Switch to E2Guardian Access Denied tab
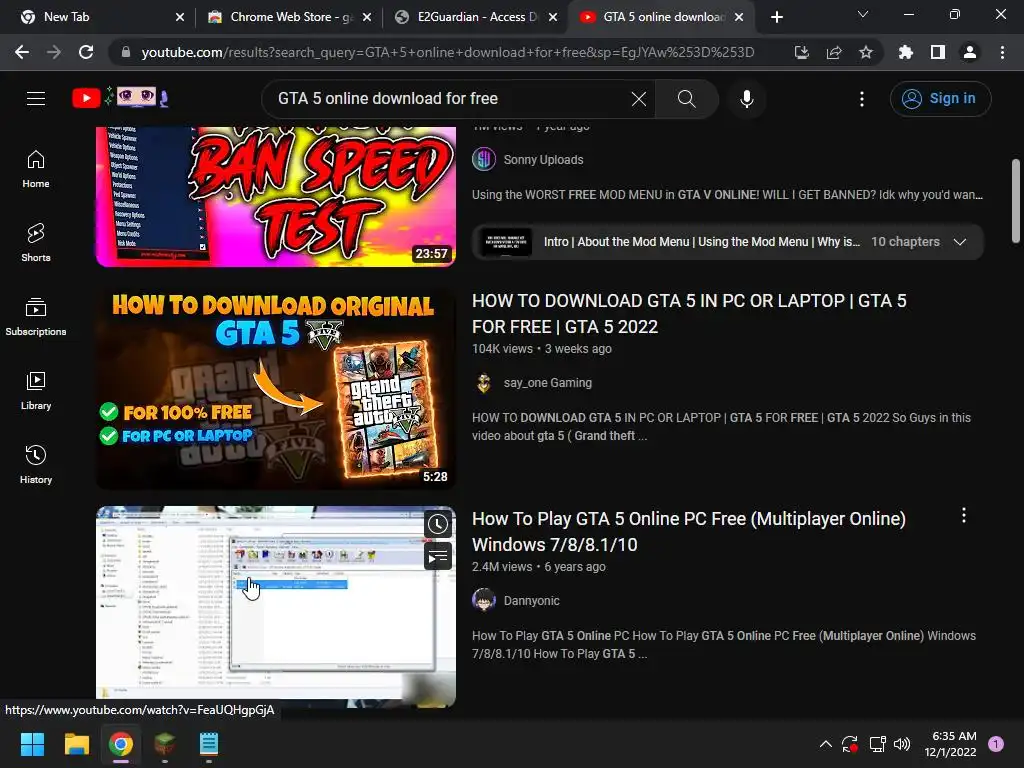This screenshot has height=768, width=1024. (477, 17)
